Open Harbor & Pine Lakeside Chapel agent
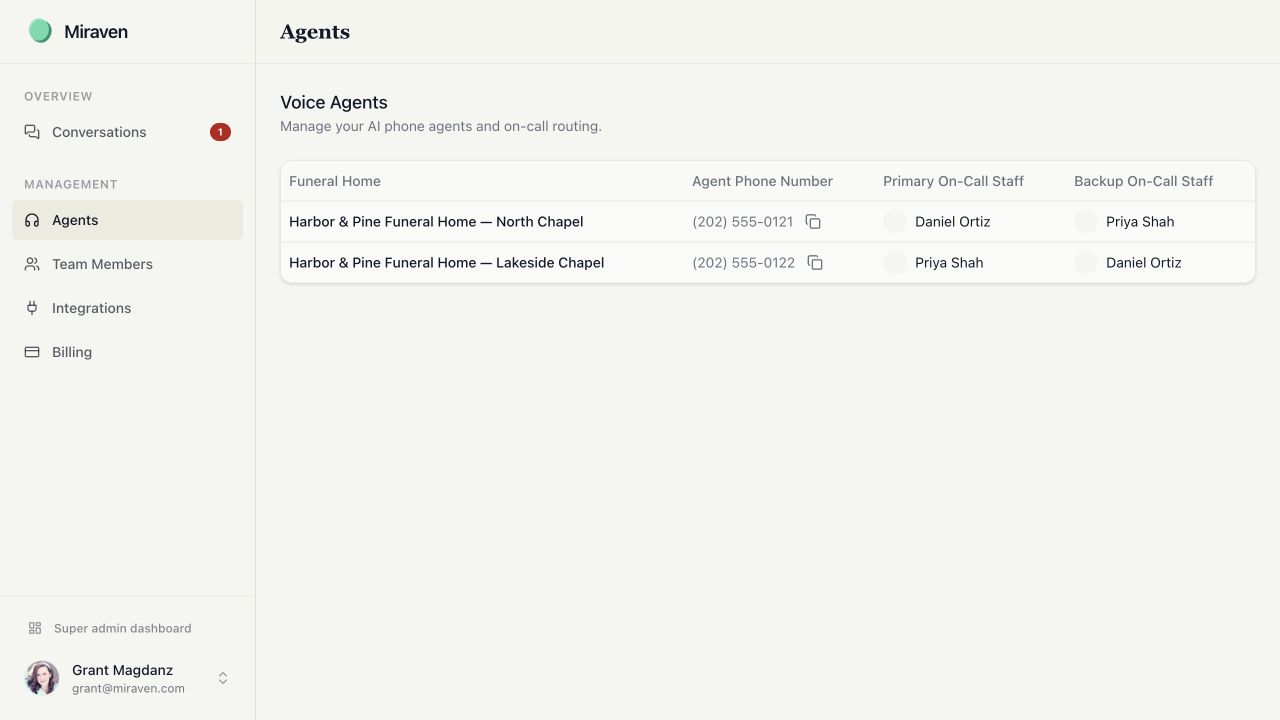The width and height of the screenshot is (1280, 720). (447, 263)
